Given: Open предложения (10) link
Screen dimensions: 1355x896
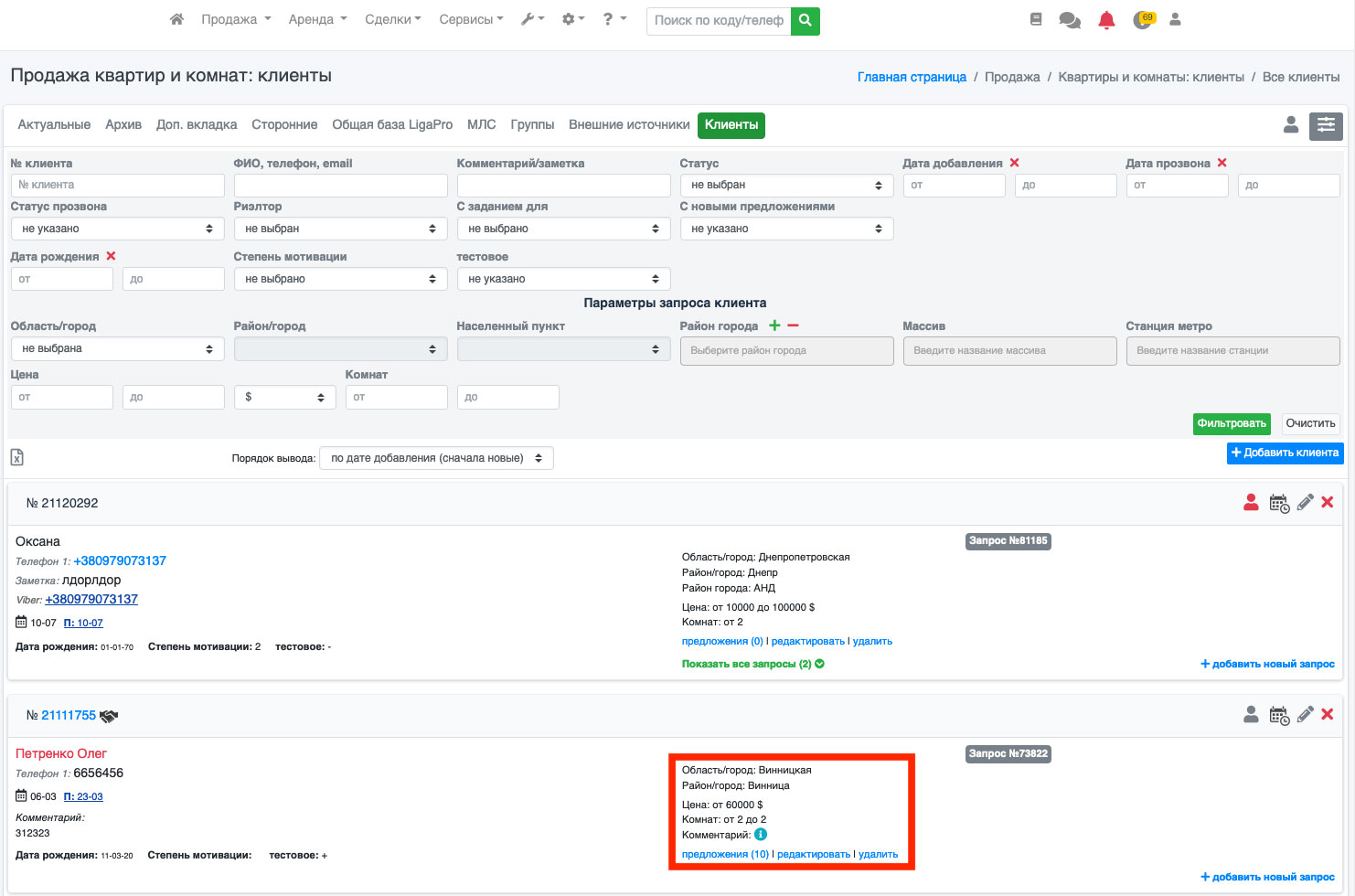Looking at the screenshot, I should pyautogui.click(x=725, y=854).
